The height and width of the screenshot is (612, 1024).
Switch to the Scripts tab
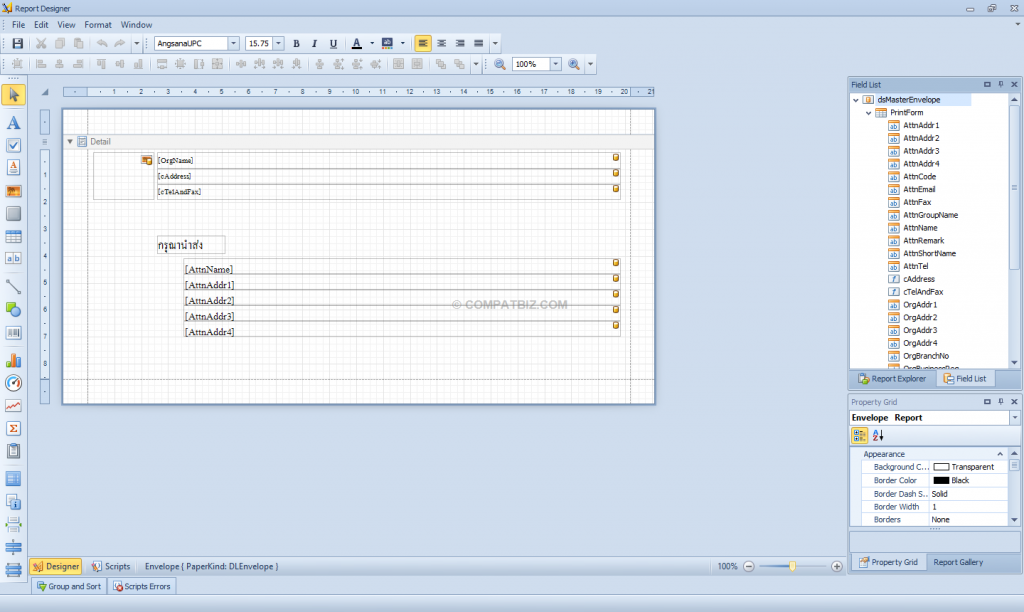[x=111, y=566]
